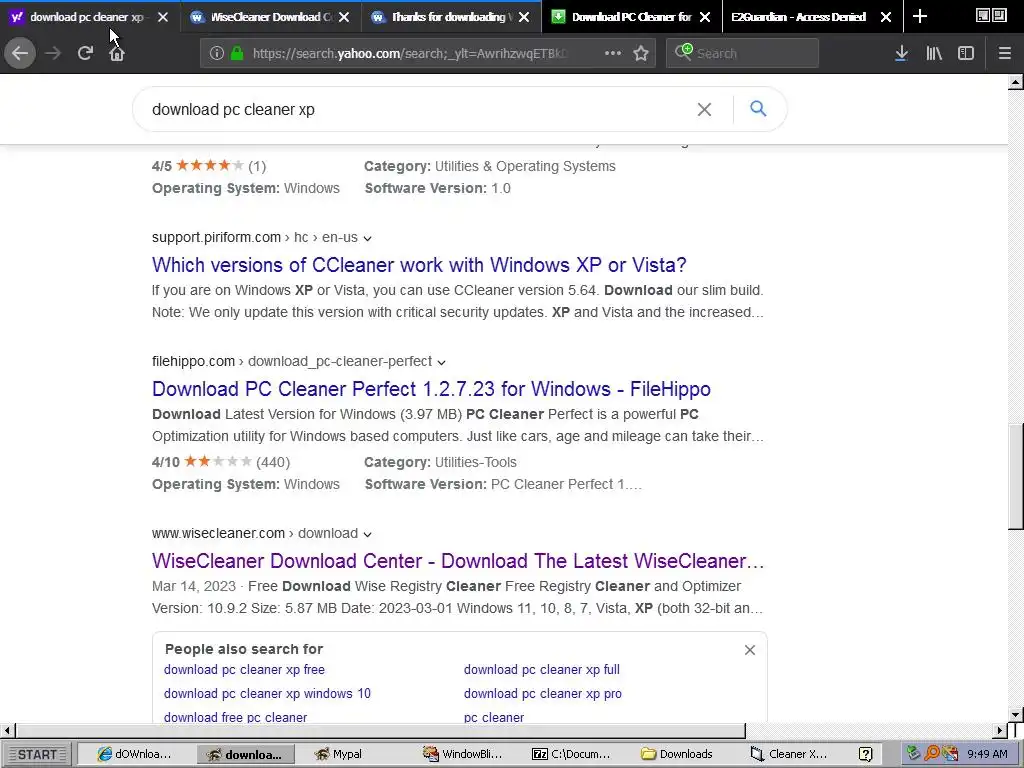Open 'Download PC Cleaner Perfect 1.2.7.23' FileHippo link
This screenshot has width=1024, height=768.
(431, 389)
